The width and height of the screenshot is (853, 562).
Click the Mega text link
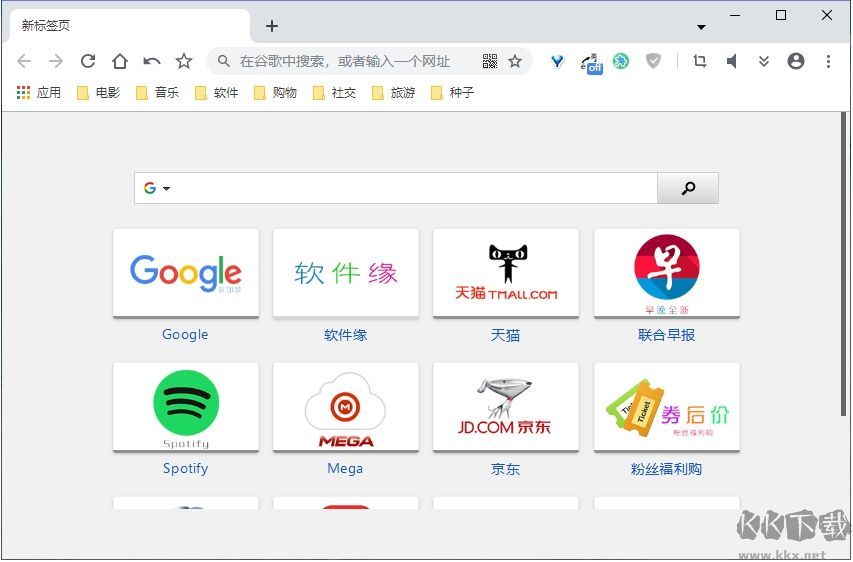[x=345, y=468]
